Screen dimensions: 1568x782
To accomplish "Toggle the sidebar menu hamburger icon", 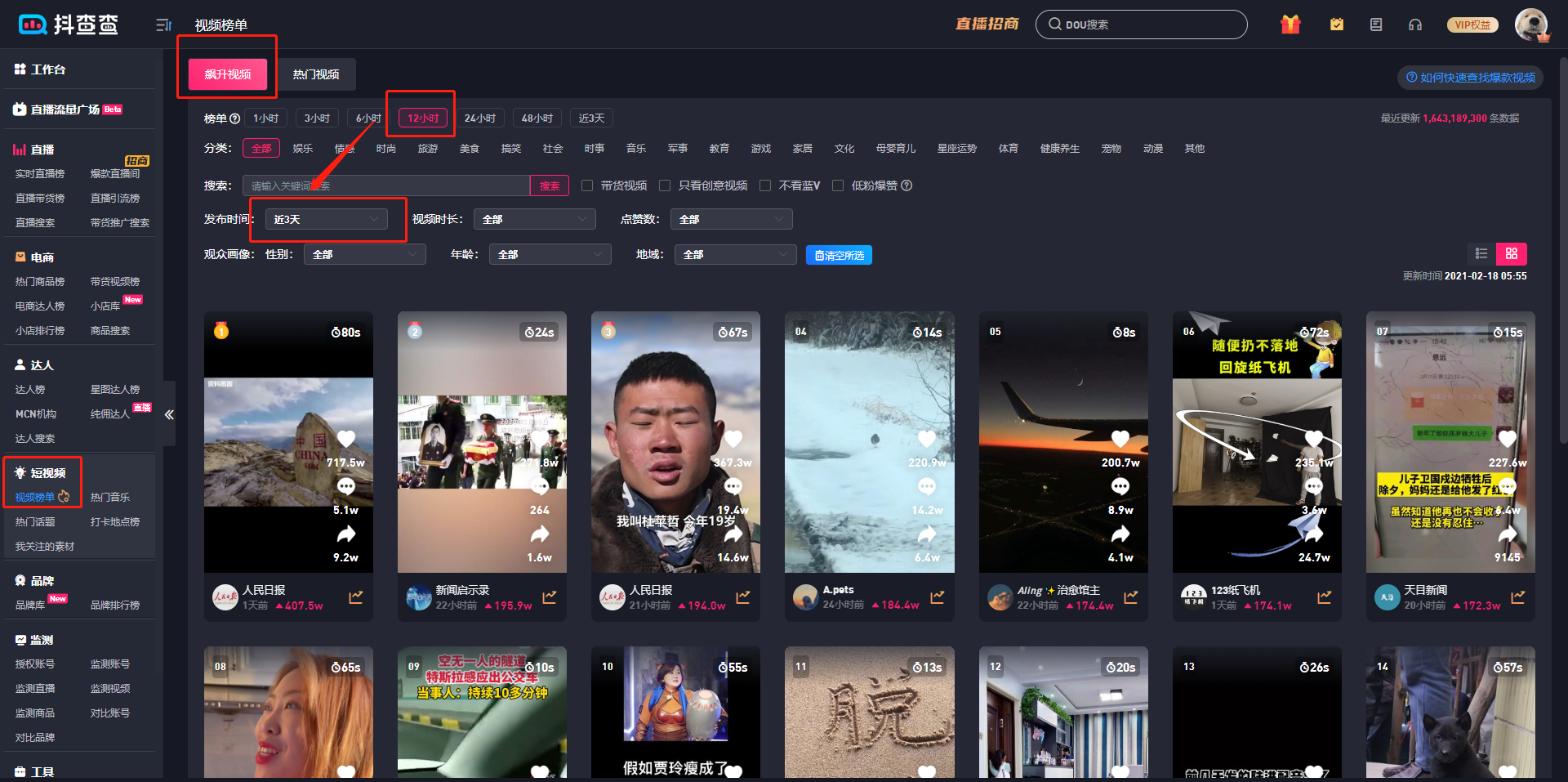I will (163, 25).
